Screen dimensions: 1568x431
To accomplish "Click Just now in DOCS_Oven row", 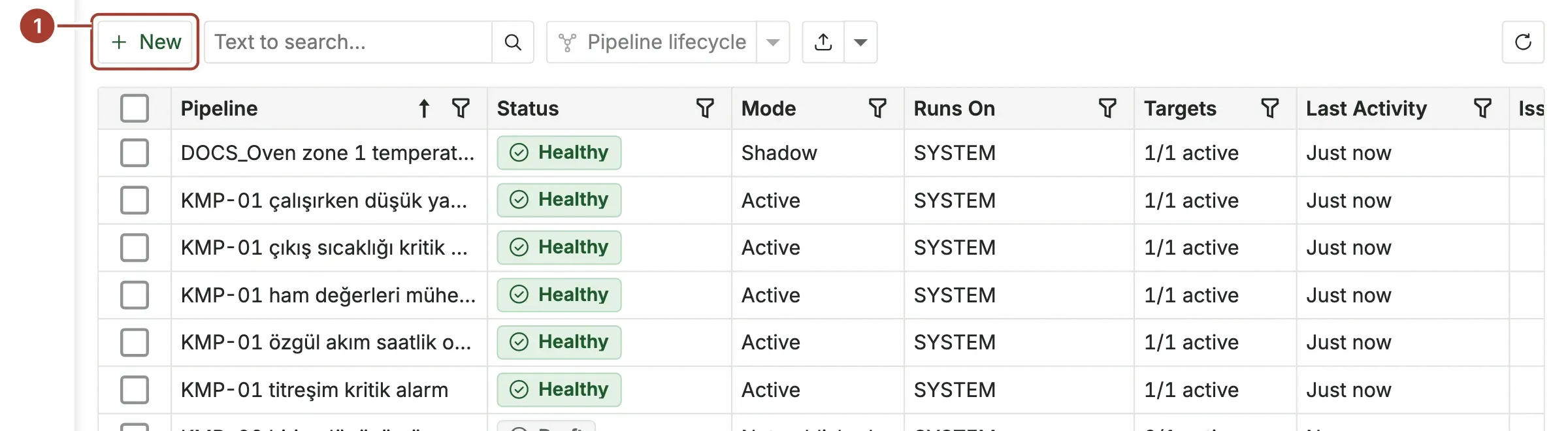I will tap(1348, 153).
